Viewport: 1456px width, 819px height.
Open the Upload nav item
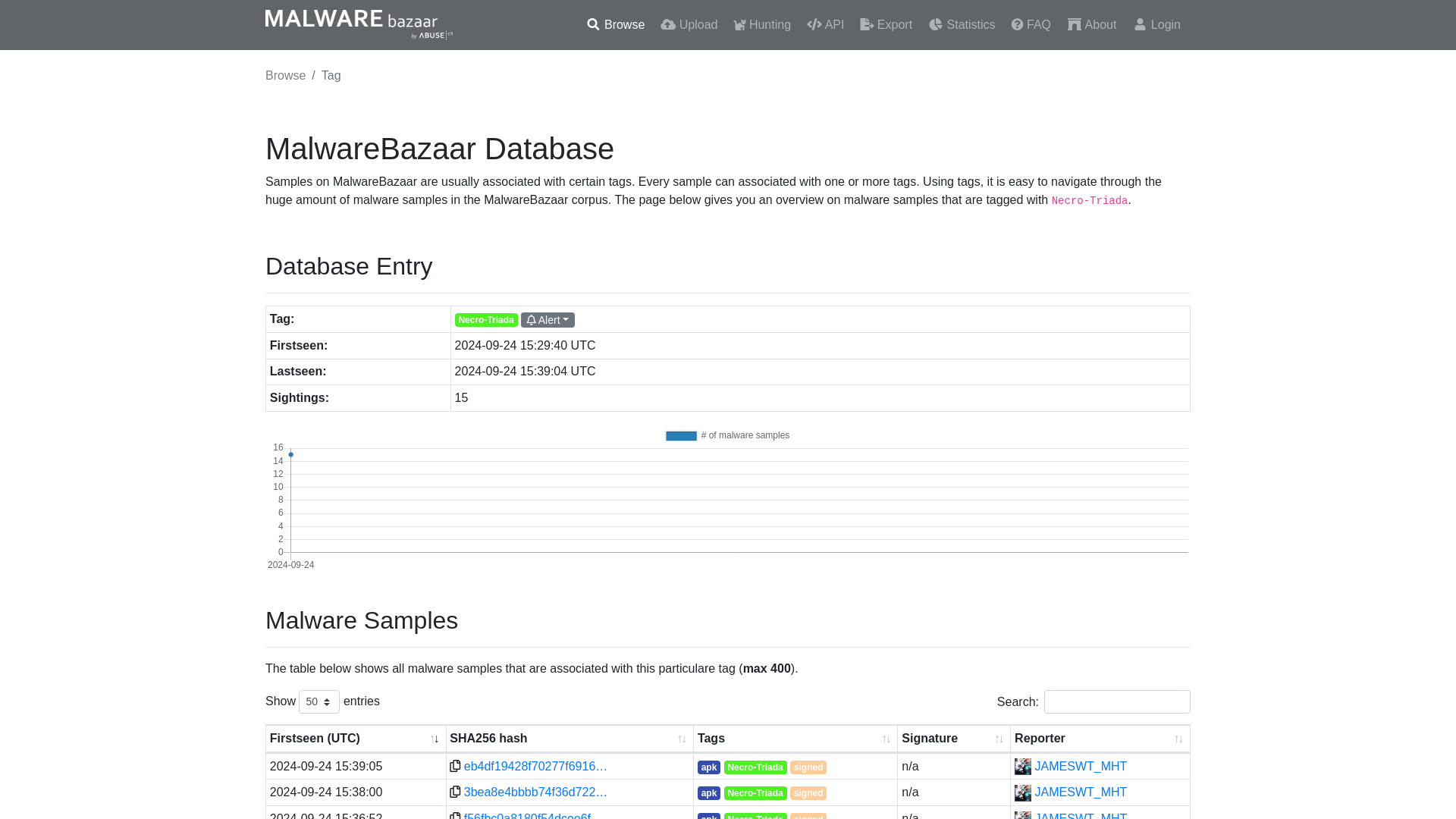pyautogui.click(x=689, y=25)
